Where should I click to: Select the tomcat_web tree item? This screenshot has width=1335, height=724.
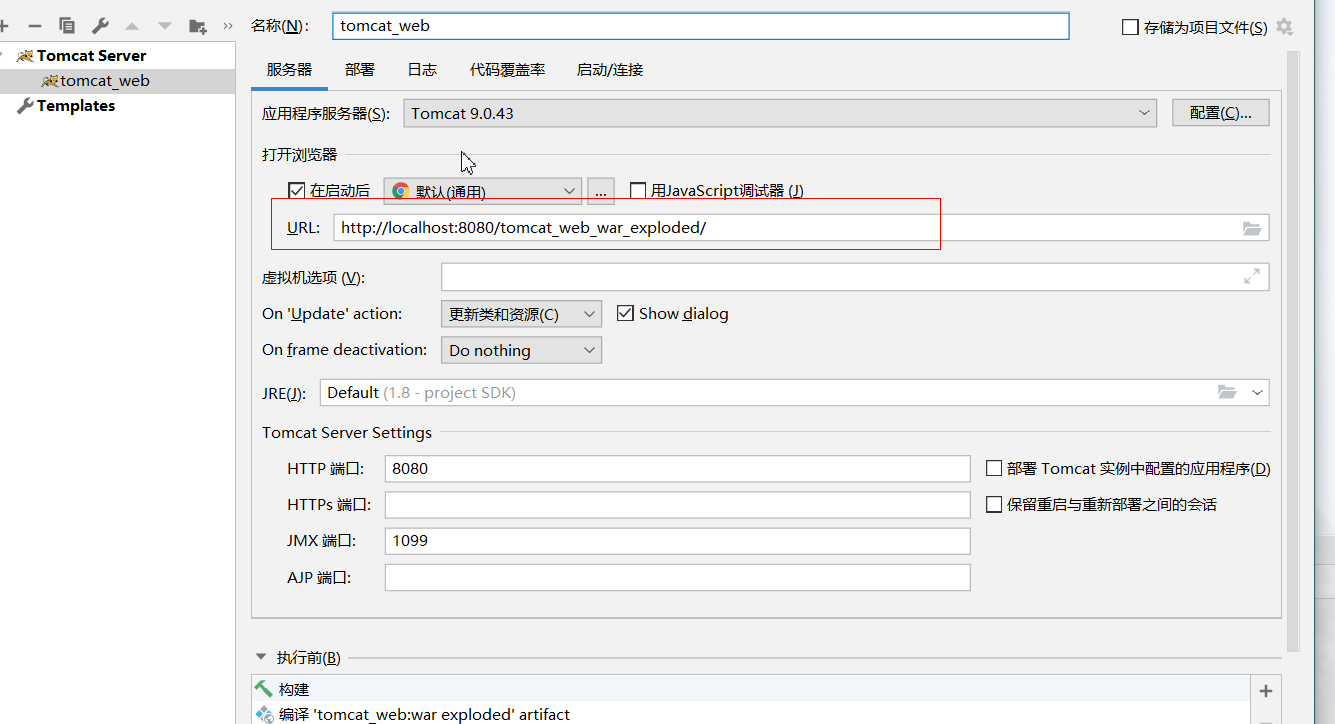pos(117,81)
